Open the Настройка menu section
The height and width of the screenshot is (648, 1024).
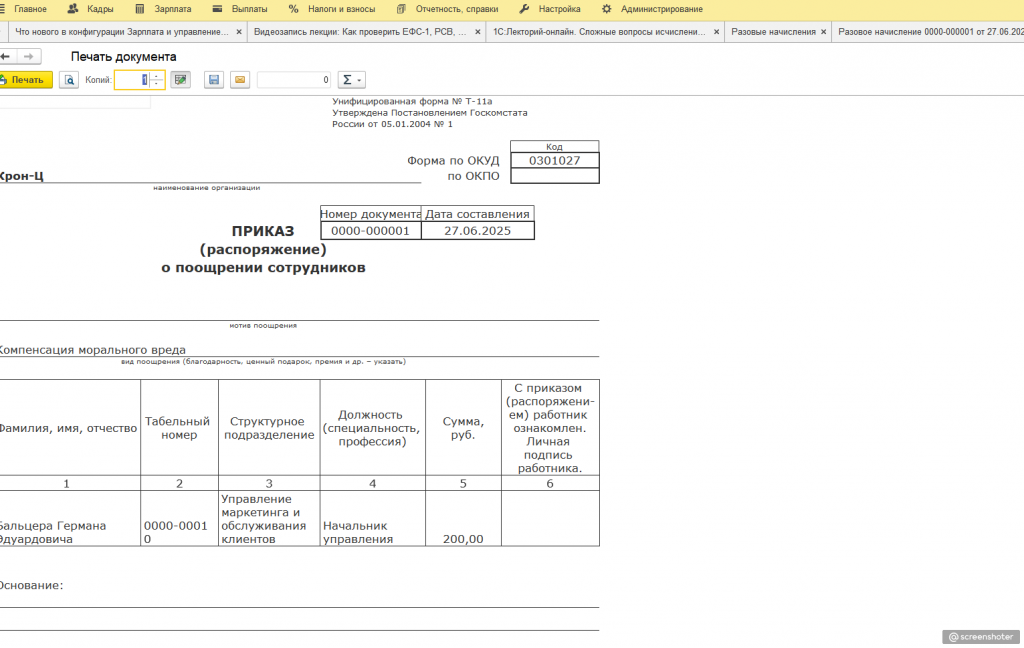(560, 9)
